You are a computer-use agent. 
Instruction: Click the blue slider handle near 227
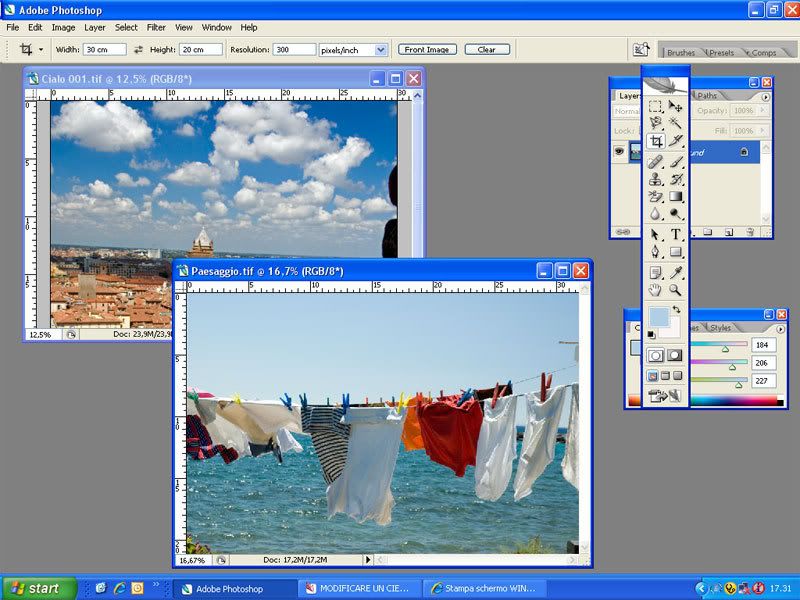click(738, 385)
